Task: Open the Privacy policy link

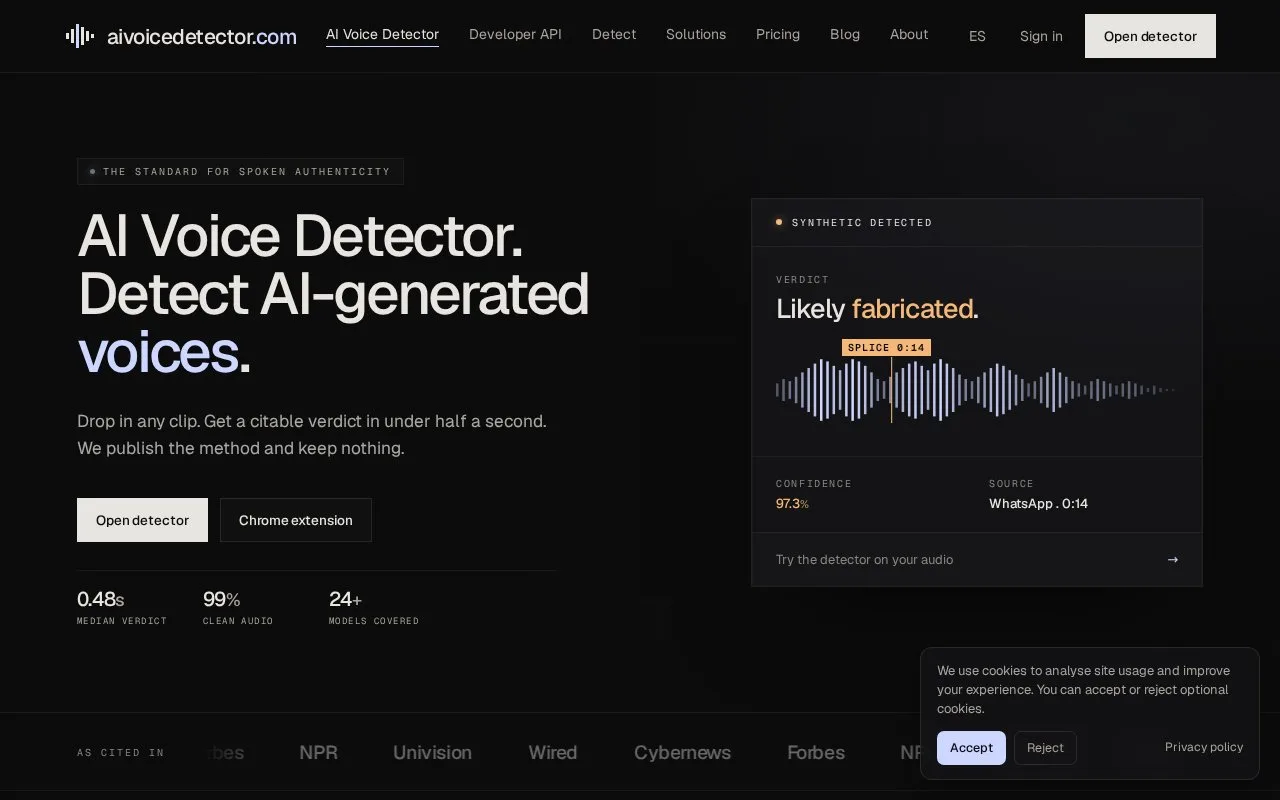Action: [1204, 747]
